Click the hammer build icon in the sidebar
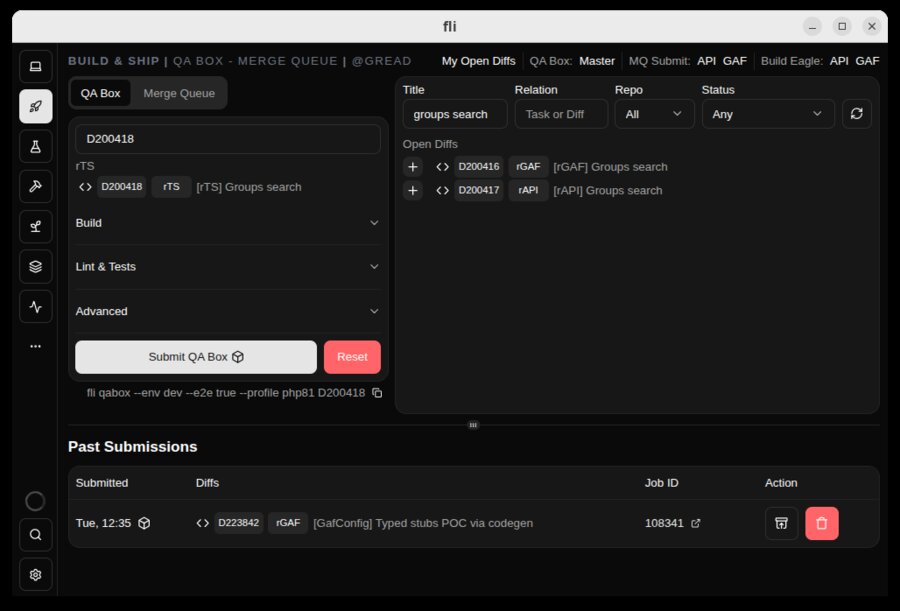900x611 pixels. [35, 186]
